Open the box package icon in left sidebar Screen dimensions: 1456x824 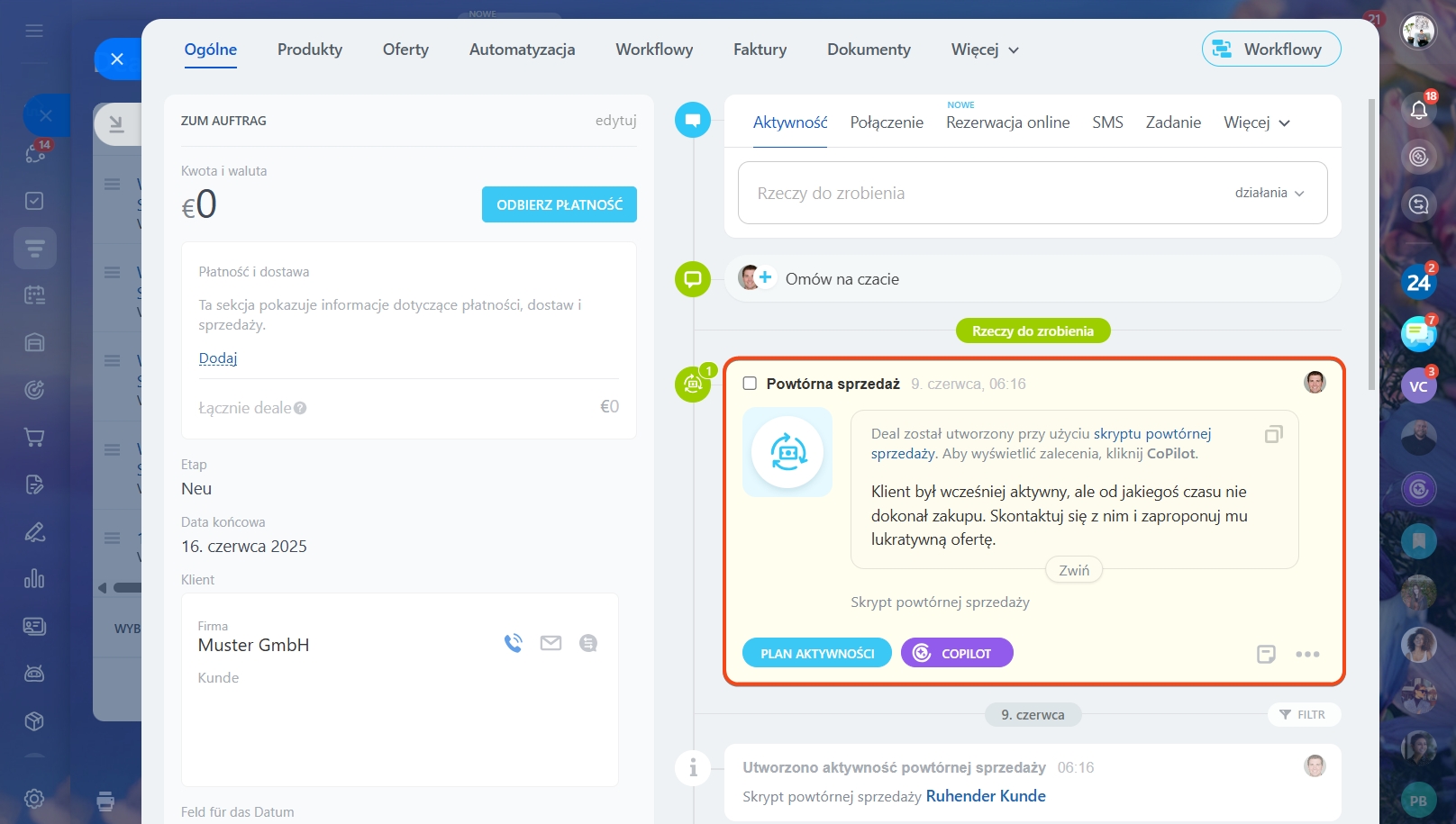(34, 721)
